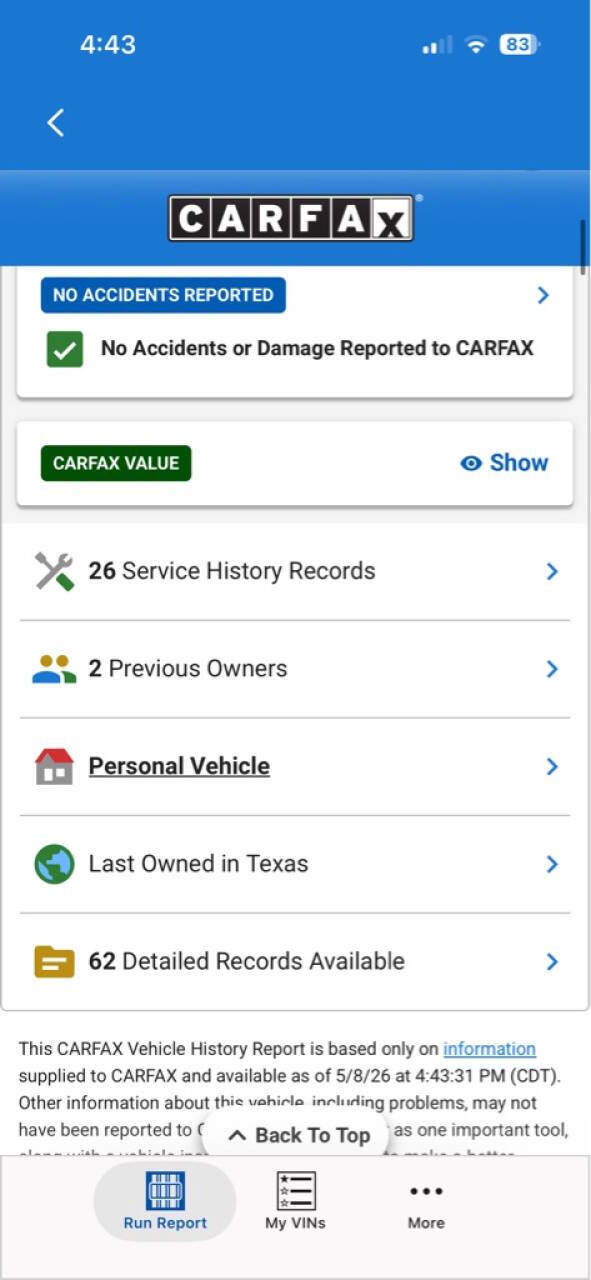Tap the house icon for Personal Vehicle
Screen dimensions: 591x1280
click(54, 766)
